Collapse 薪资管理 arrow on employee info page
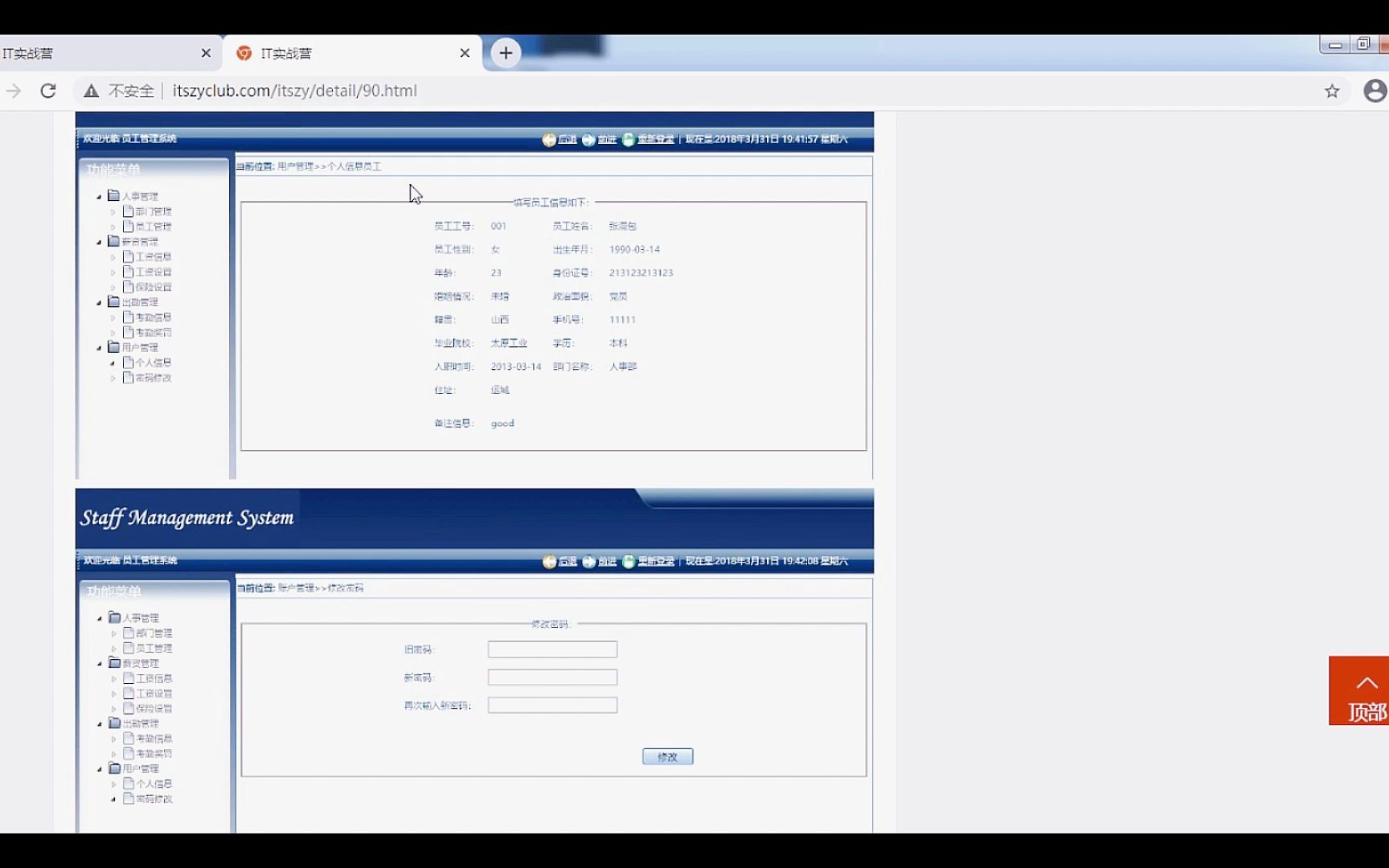 pos(100,242)
